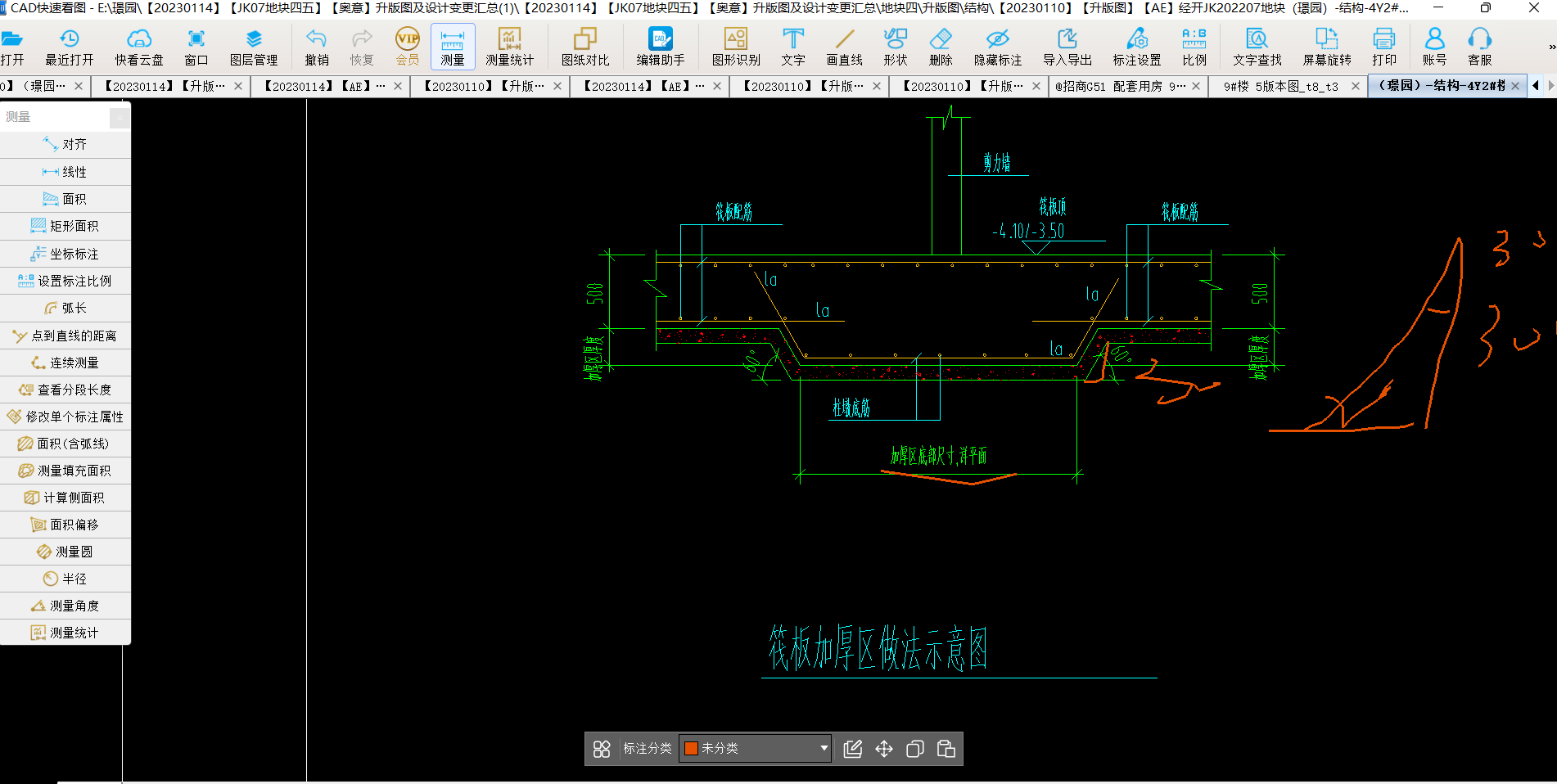Open 导入导出 import export
Viewport: 1557px width, 784px height.
(1067, 47)
